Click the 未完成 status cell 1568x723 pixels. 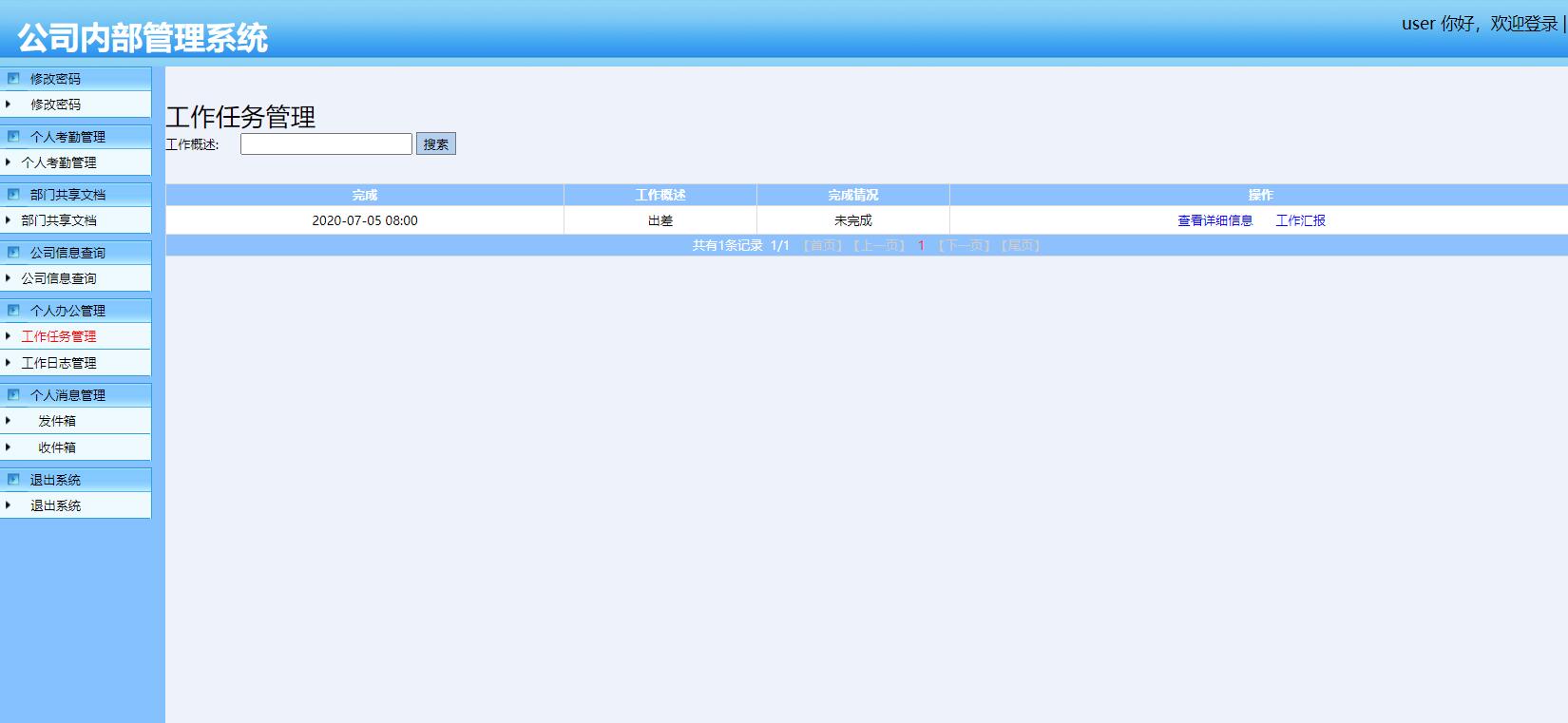point(853,220)
